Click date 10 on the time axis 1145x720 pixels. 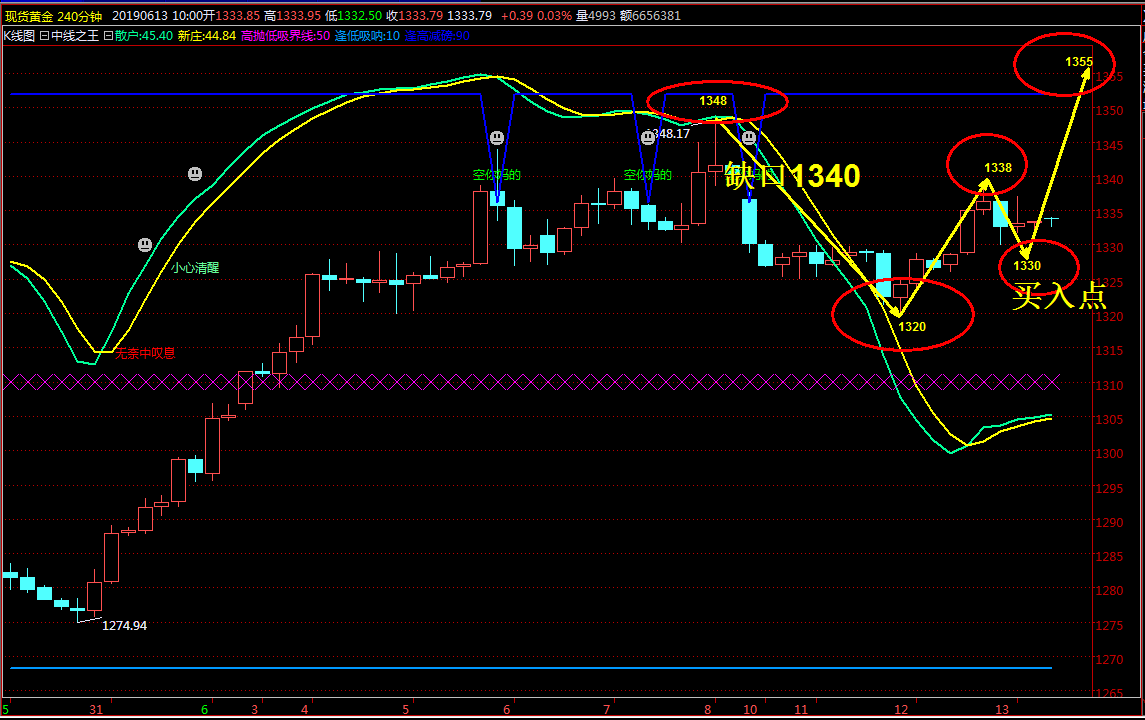coord(750,710)
